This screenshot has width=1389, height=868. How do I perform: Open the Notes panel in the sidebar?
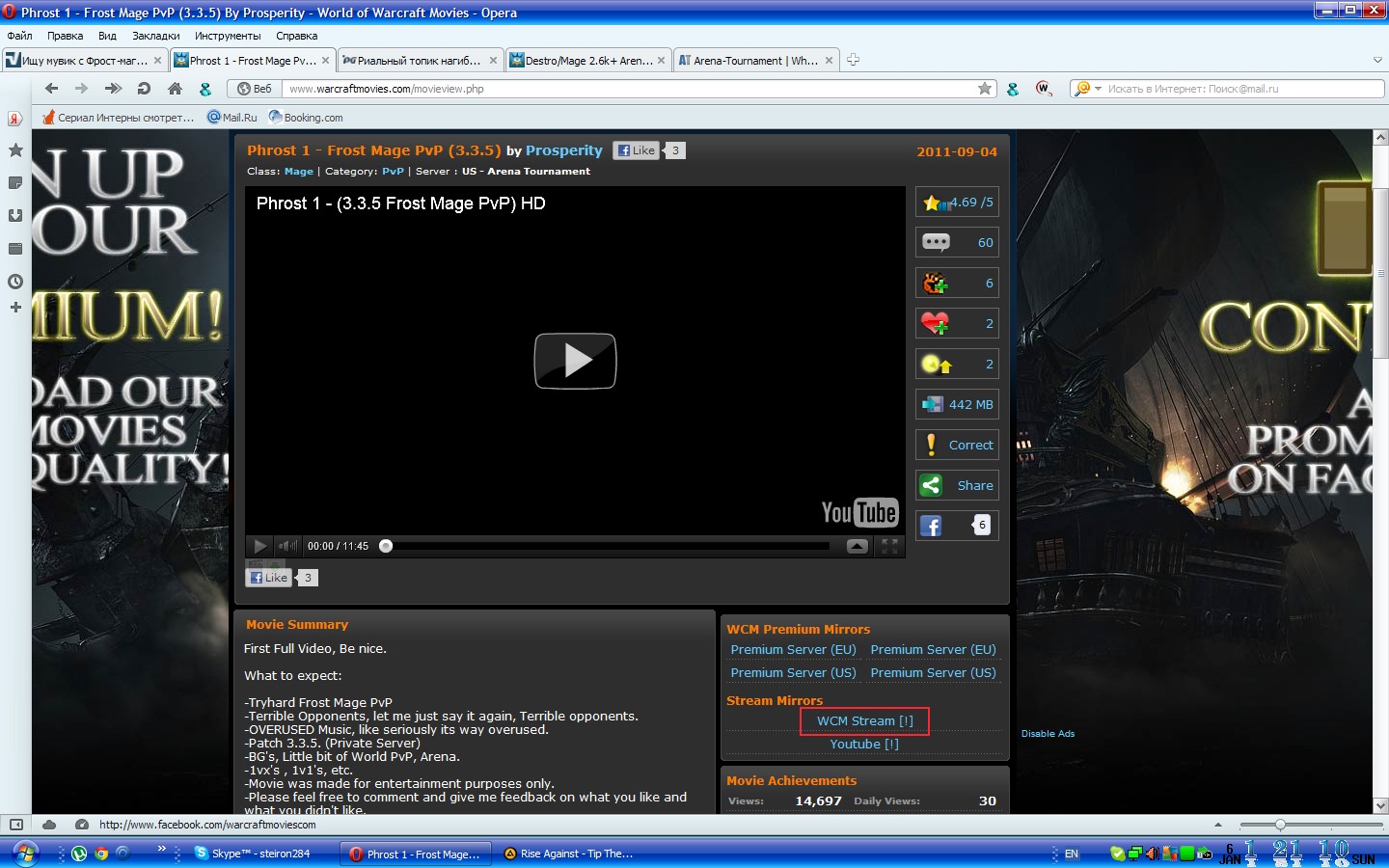click(15, 183)
